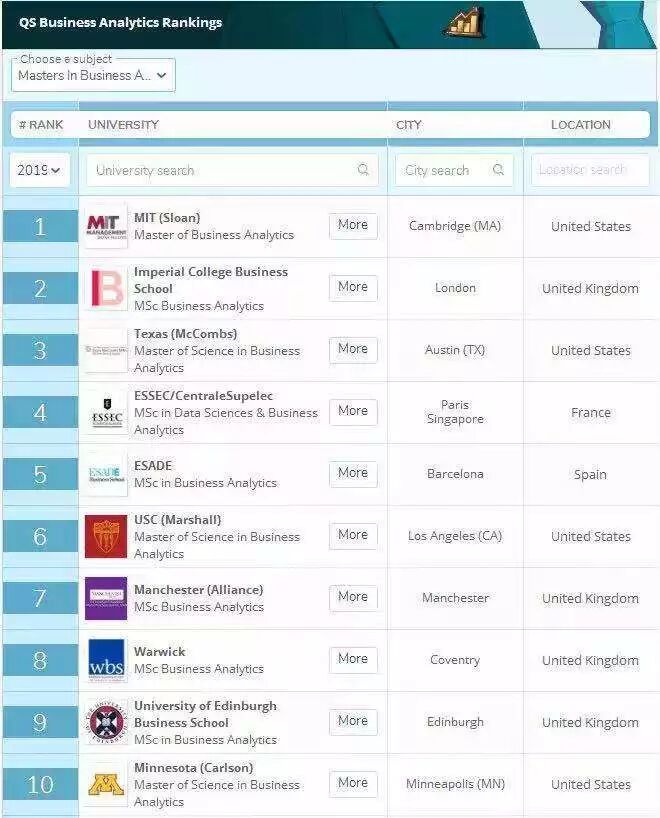This screenshot has height=818, width=660.
Task: Click the France location cell
Action: (591, 413)
